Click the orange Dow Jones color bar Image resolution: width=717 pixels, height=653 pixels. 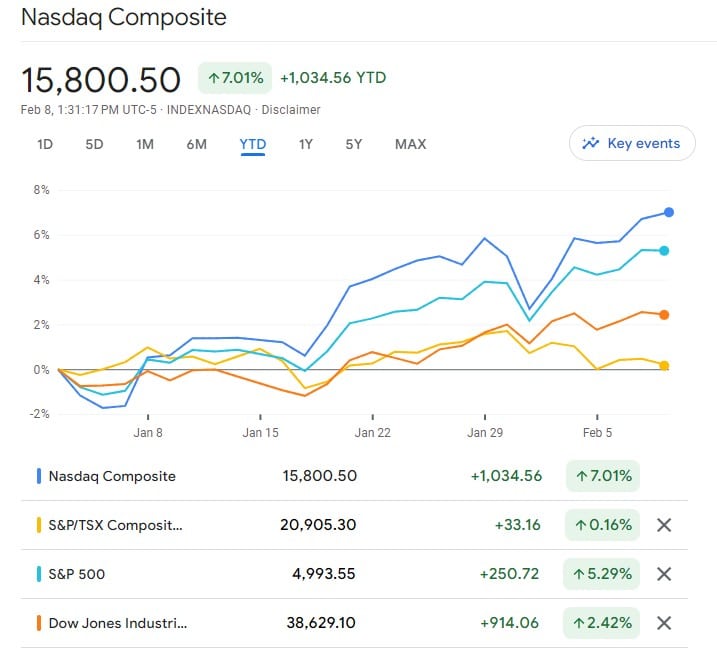[39, 623]
